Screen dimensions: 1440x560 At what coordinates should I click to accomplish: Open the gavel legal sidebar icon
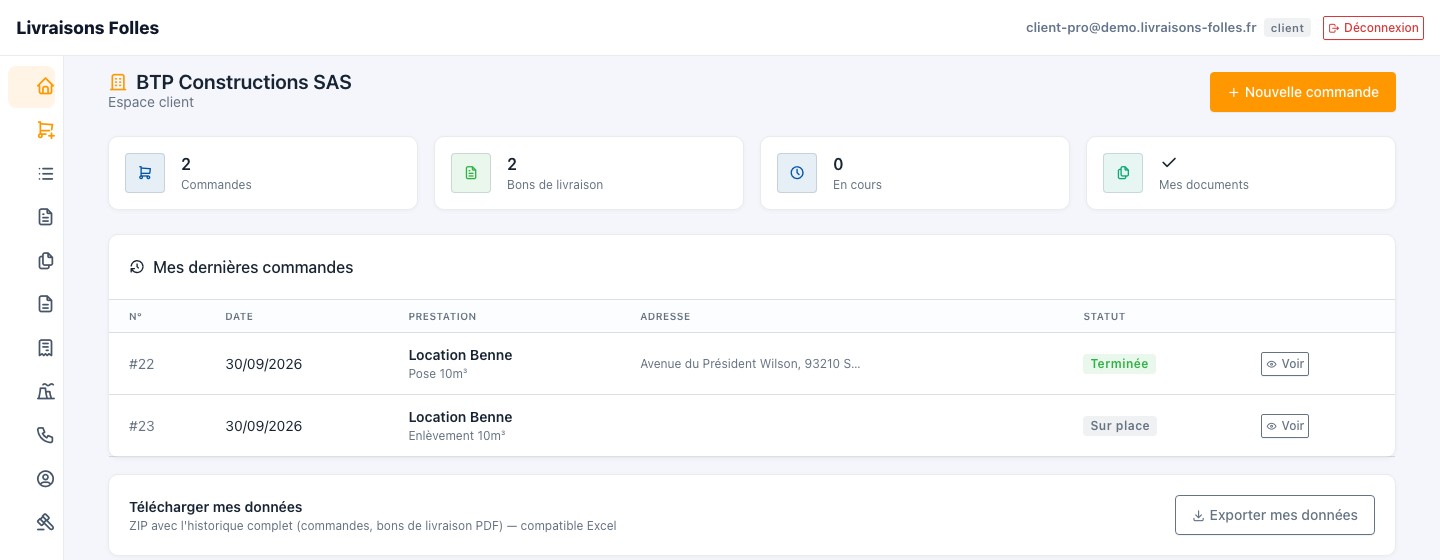(x=45, y=522)
